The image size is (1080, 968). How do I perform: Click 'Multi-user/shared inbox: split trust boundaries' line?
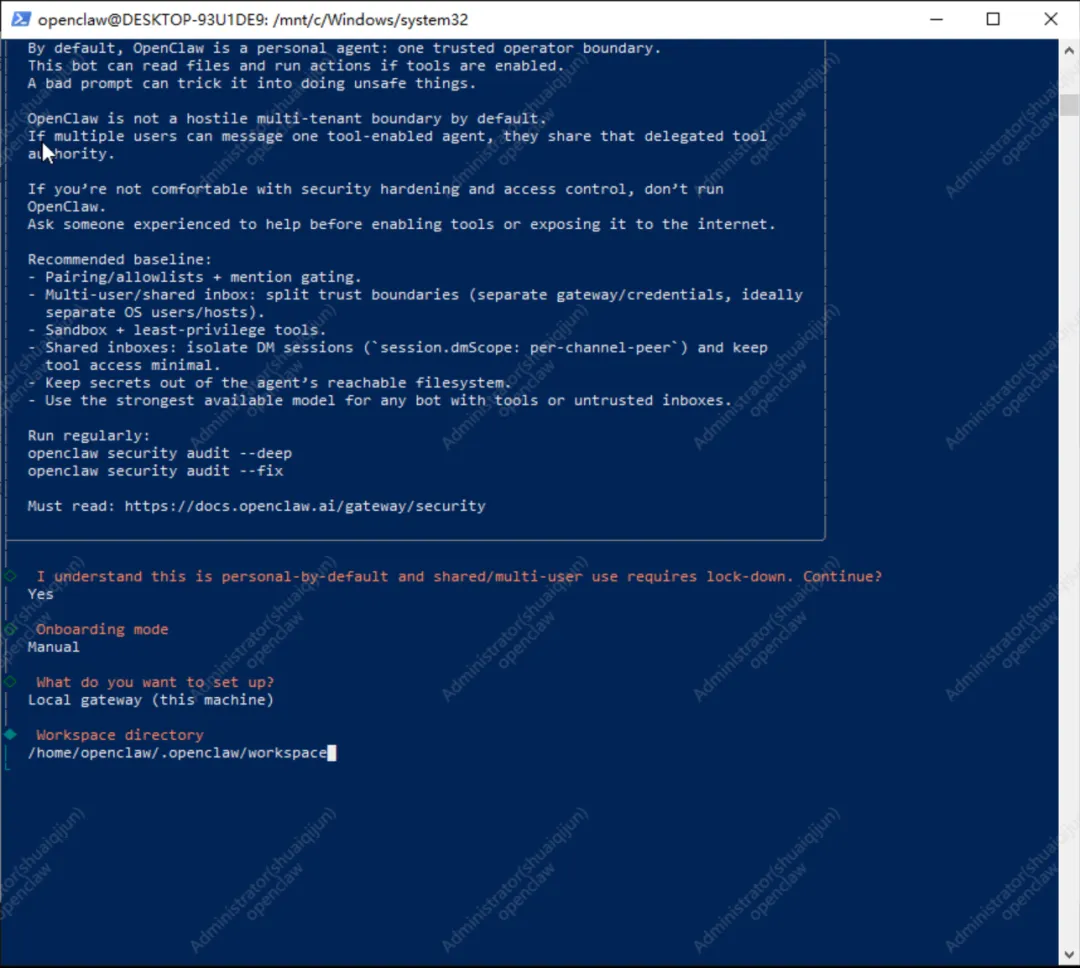click(415, 303)
